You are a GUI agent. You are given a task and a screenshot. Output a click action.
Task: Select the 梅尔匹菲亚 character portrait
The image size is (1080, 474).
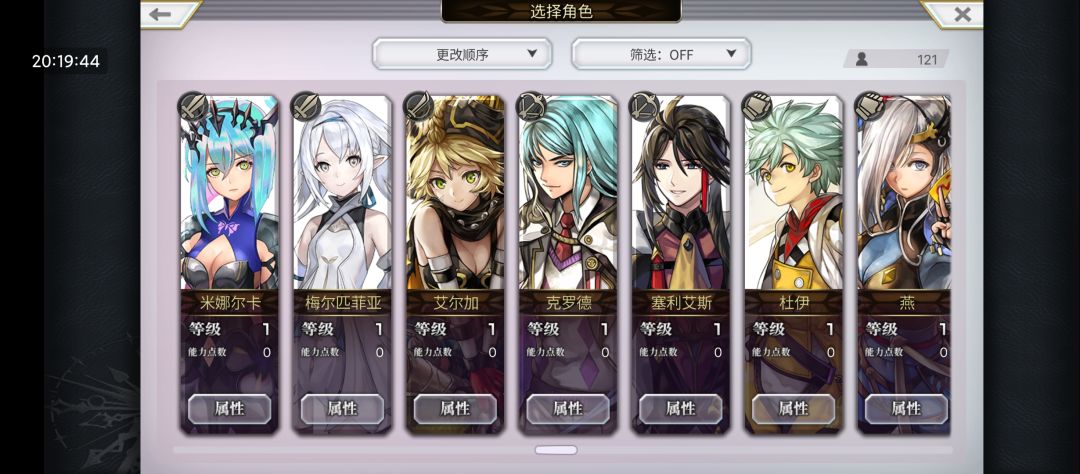(342, 193)
